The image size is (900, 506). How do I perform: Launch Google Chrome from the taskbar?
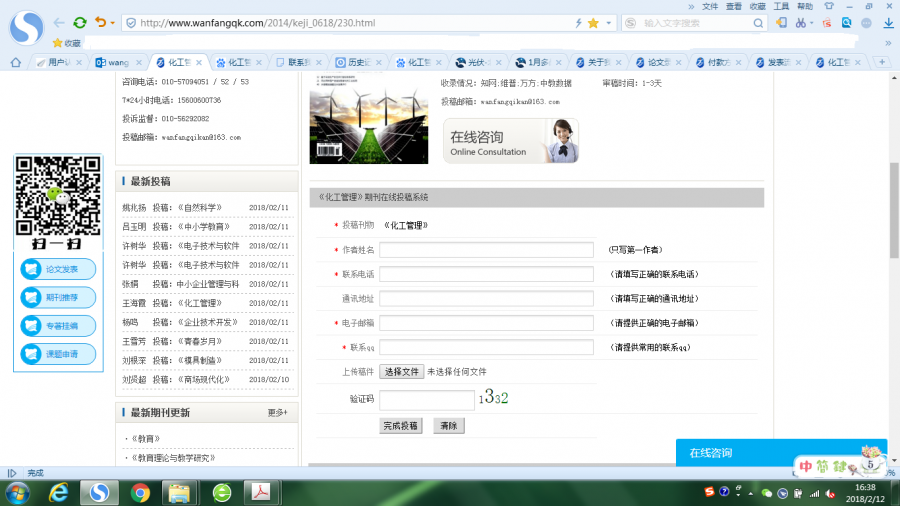click(140, 492)
